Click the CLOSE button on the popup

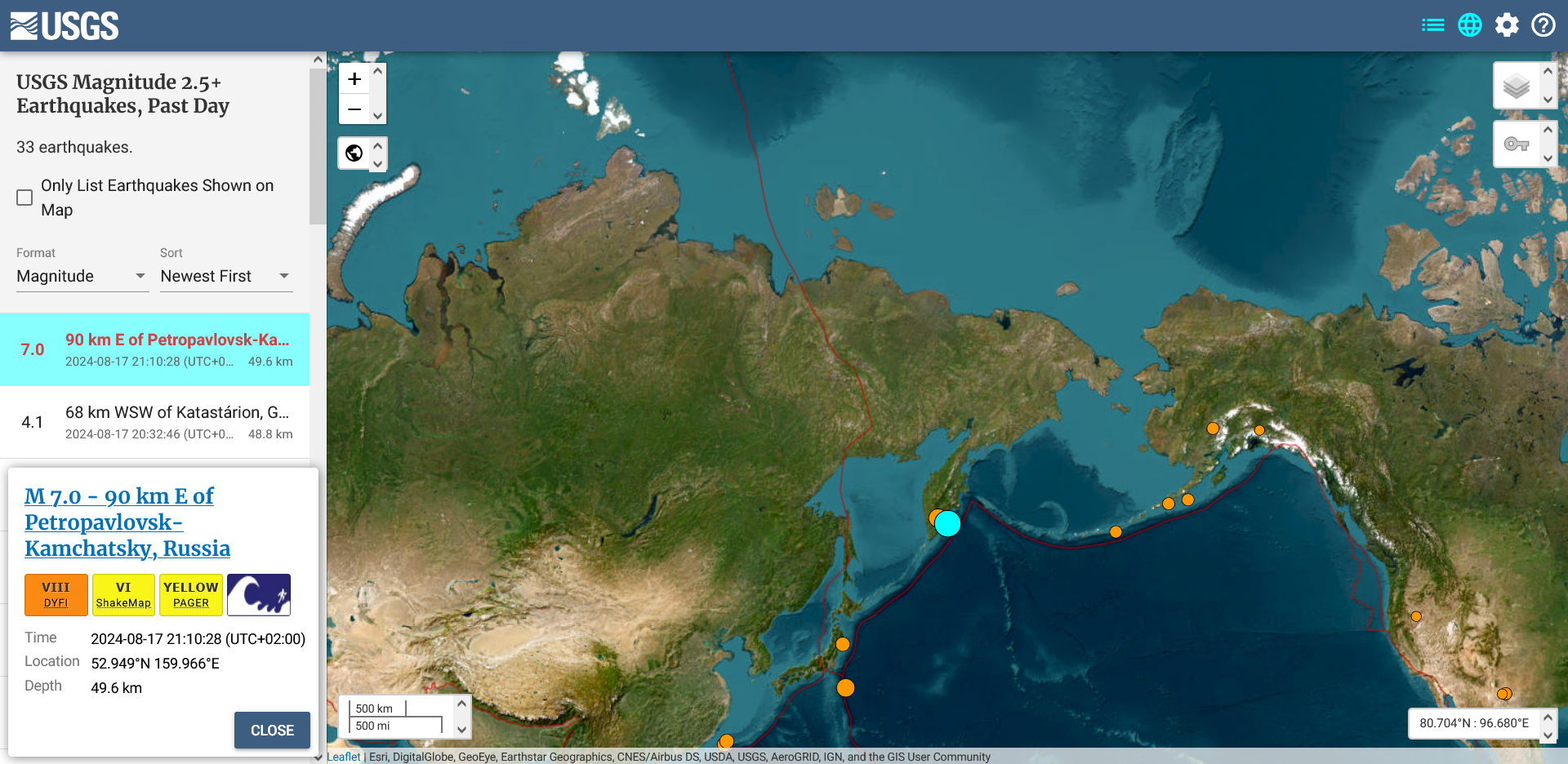coord(272,731)
